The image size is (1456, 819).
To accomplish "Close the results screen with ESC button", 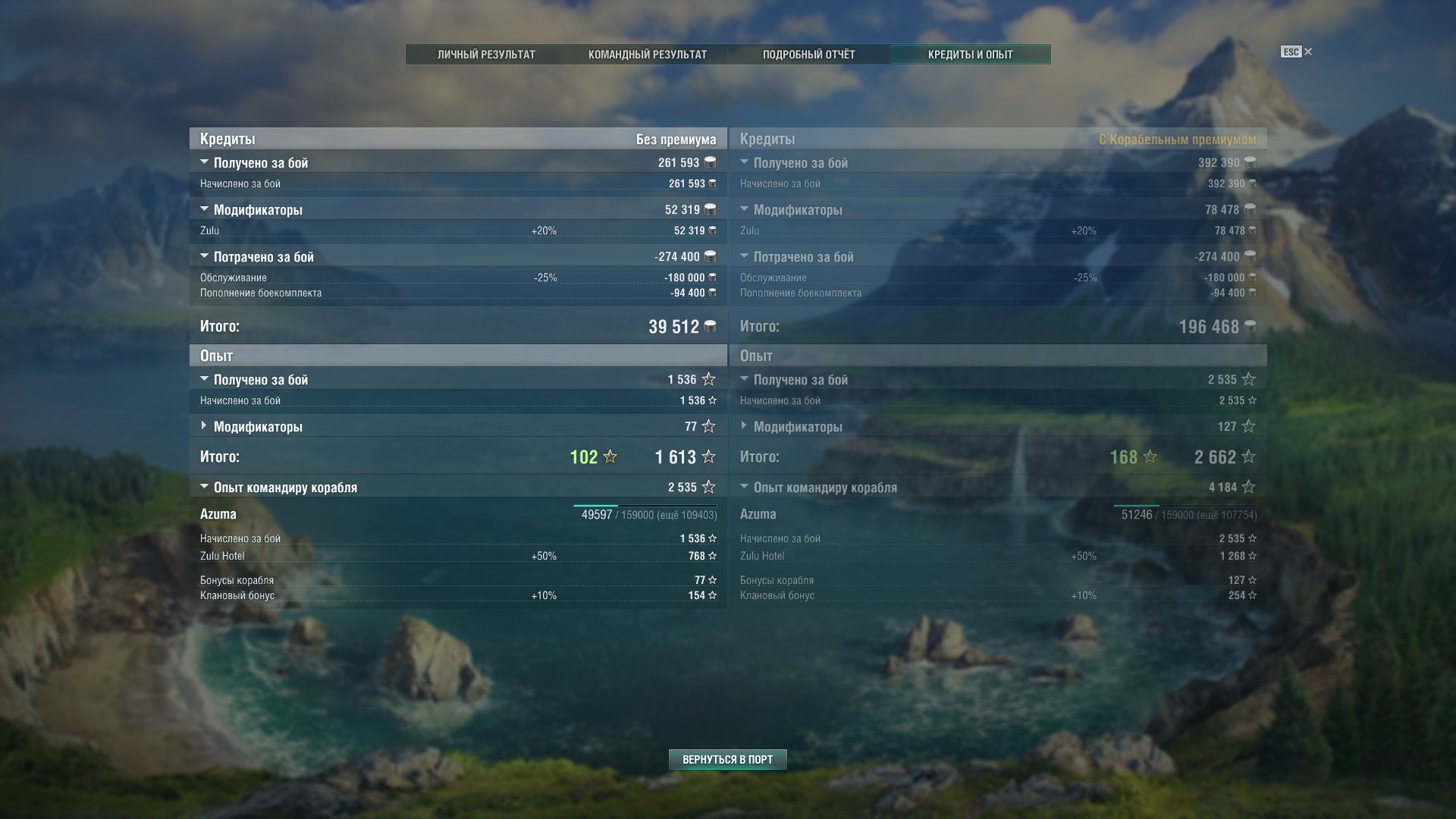I will tap(1296, 52).
